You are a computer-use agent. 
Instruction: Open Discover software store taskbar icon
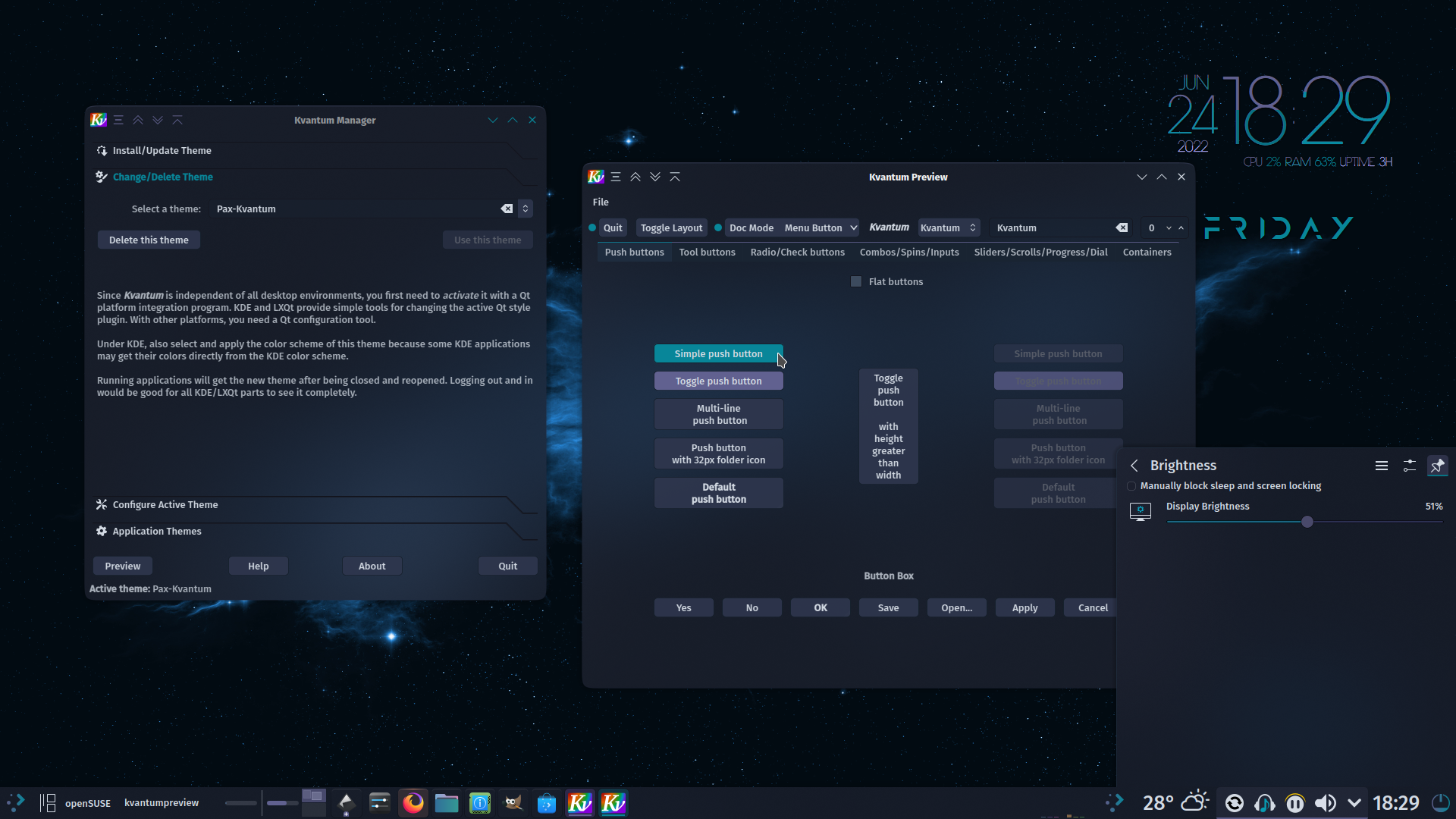coord(547,802)
